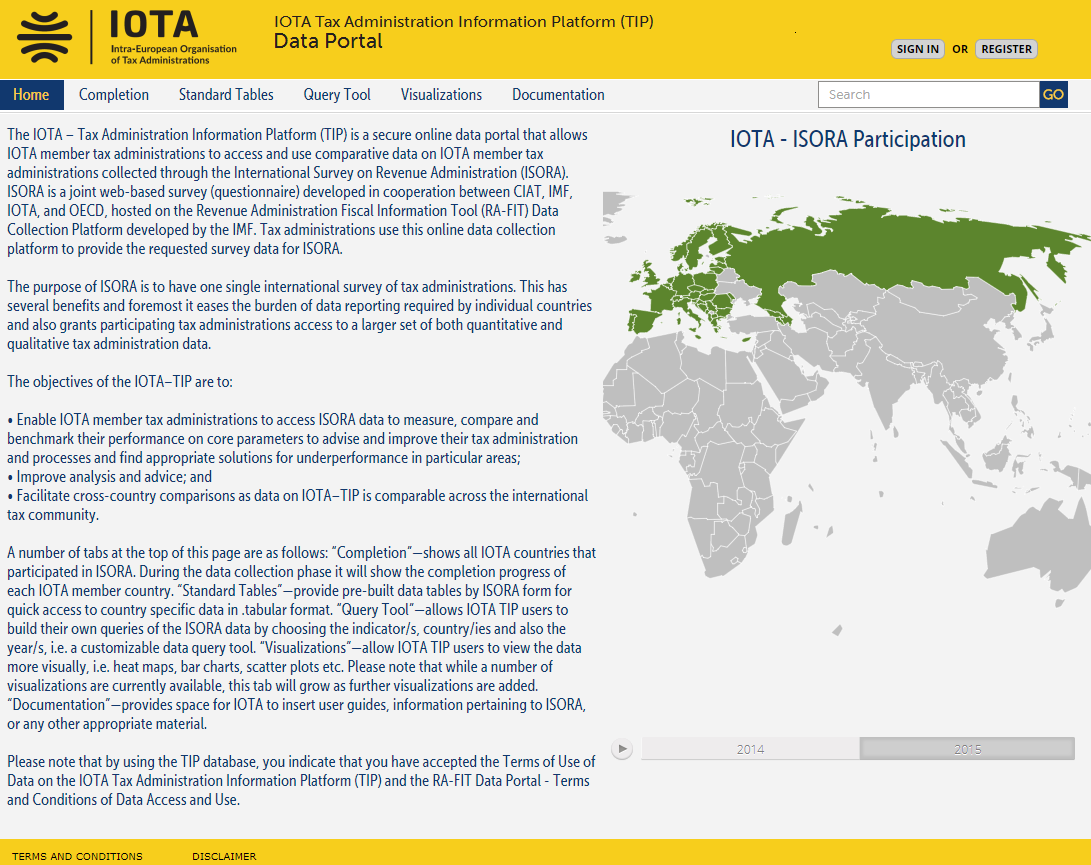Go to the Completion tab
The height and width of the screenshot is (865, 1091).
[x=114, y=95]
